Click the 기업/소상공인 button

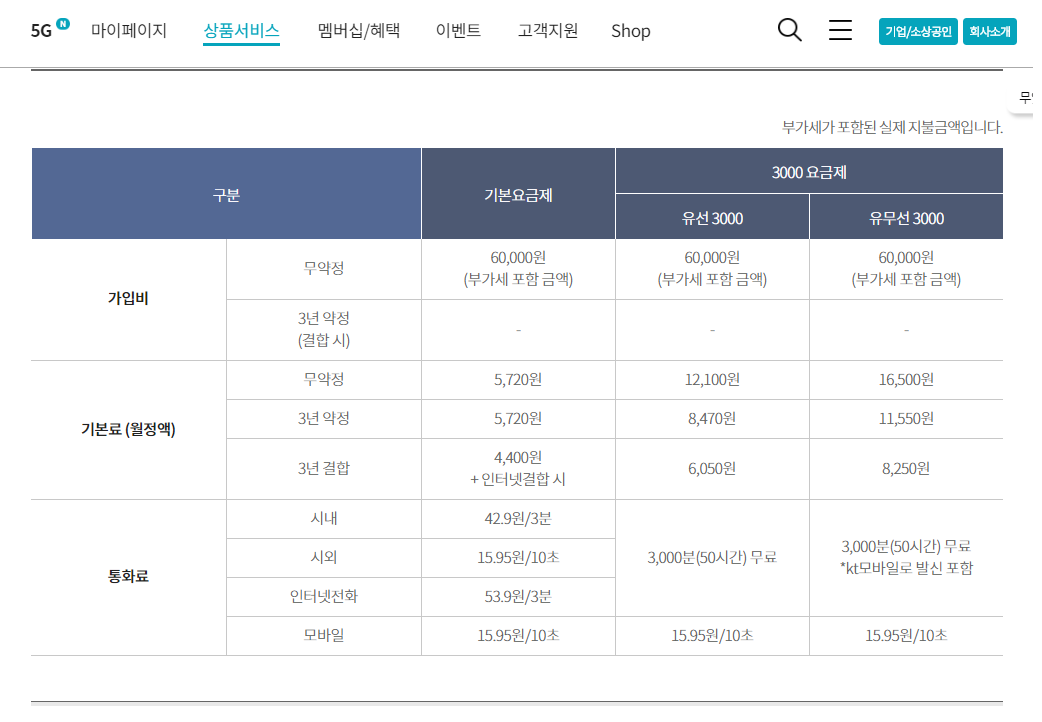[918, 31]
